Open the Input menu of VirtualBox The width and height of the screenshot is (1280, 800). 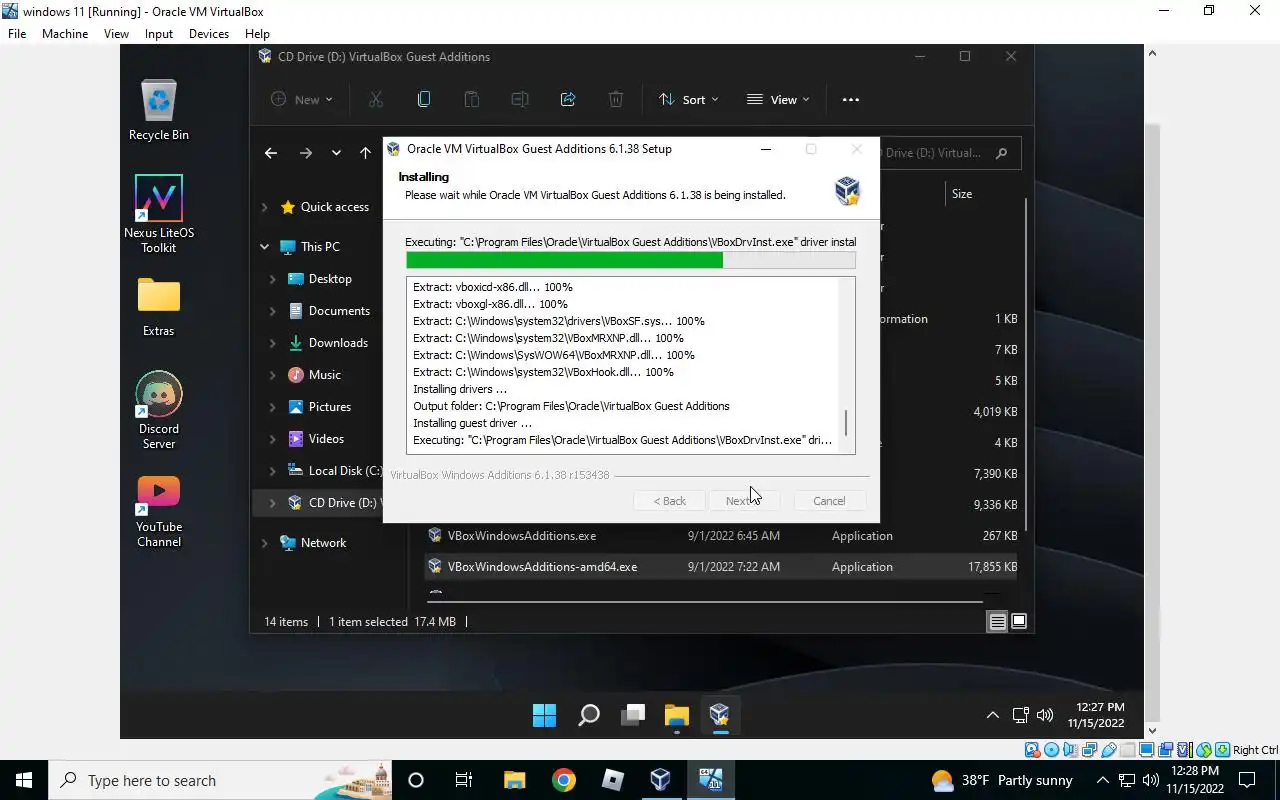(158, 33)
